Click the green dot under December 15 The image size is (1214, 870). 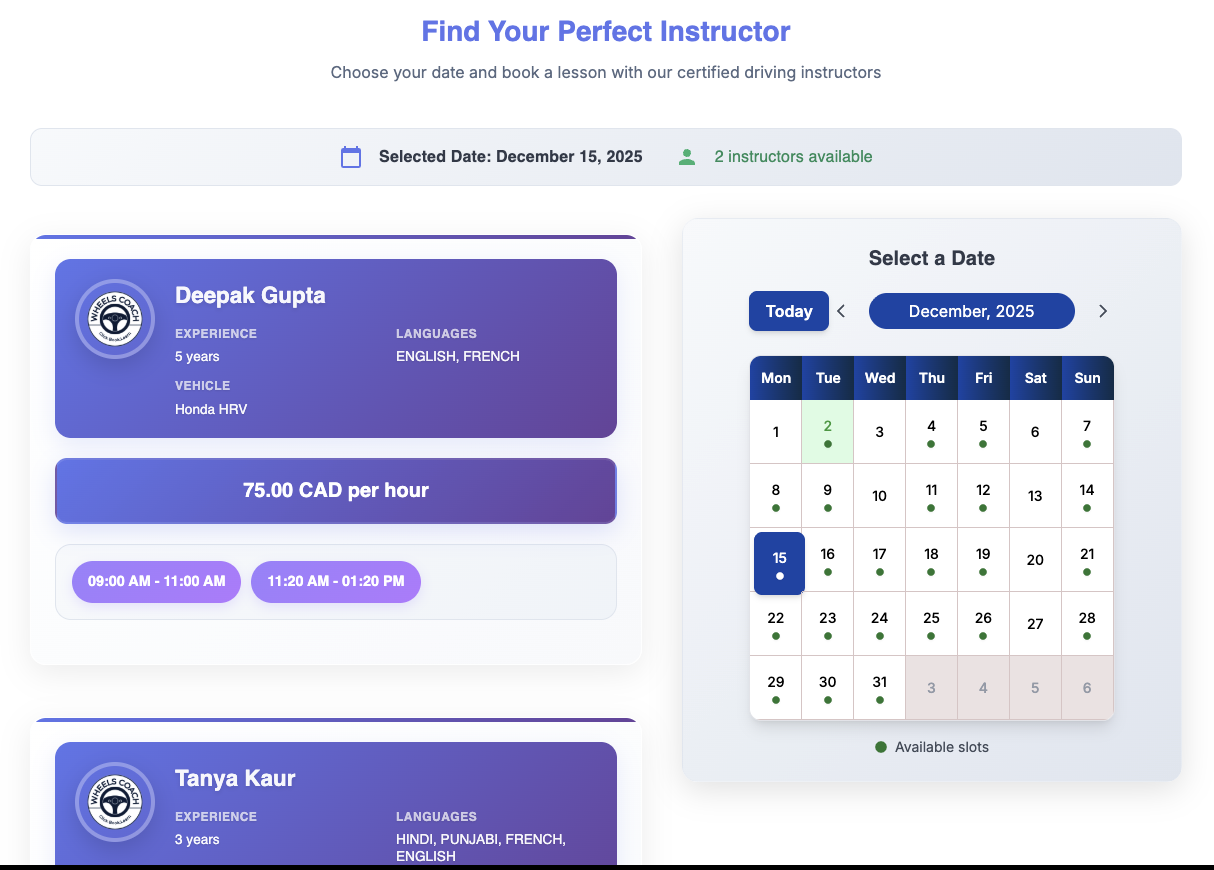coord(779,576)
